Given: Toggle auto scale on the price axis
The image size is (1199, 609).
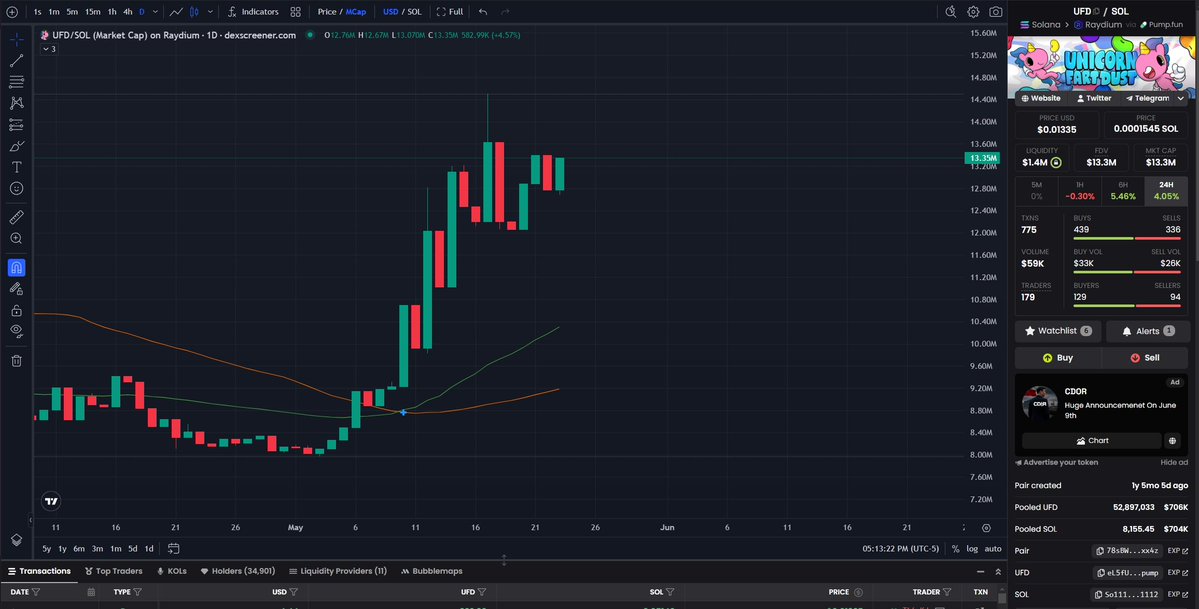Looking at the screenshot, I should (x=993, y=549).
